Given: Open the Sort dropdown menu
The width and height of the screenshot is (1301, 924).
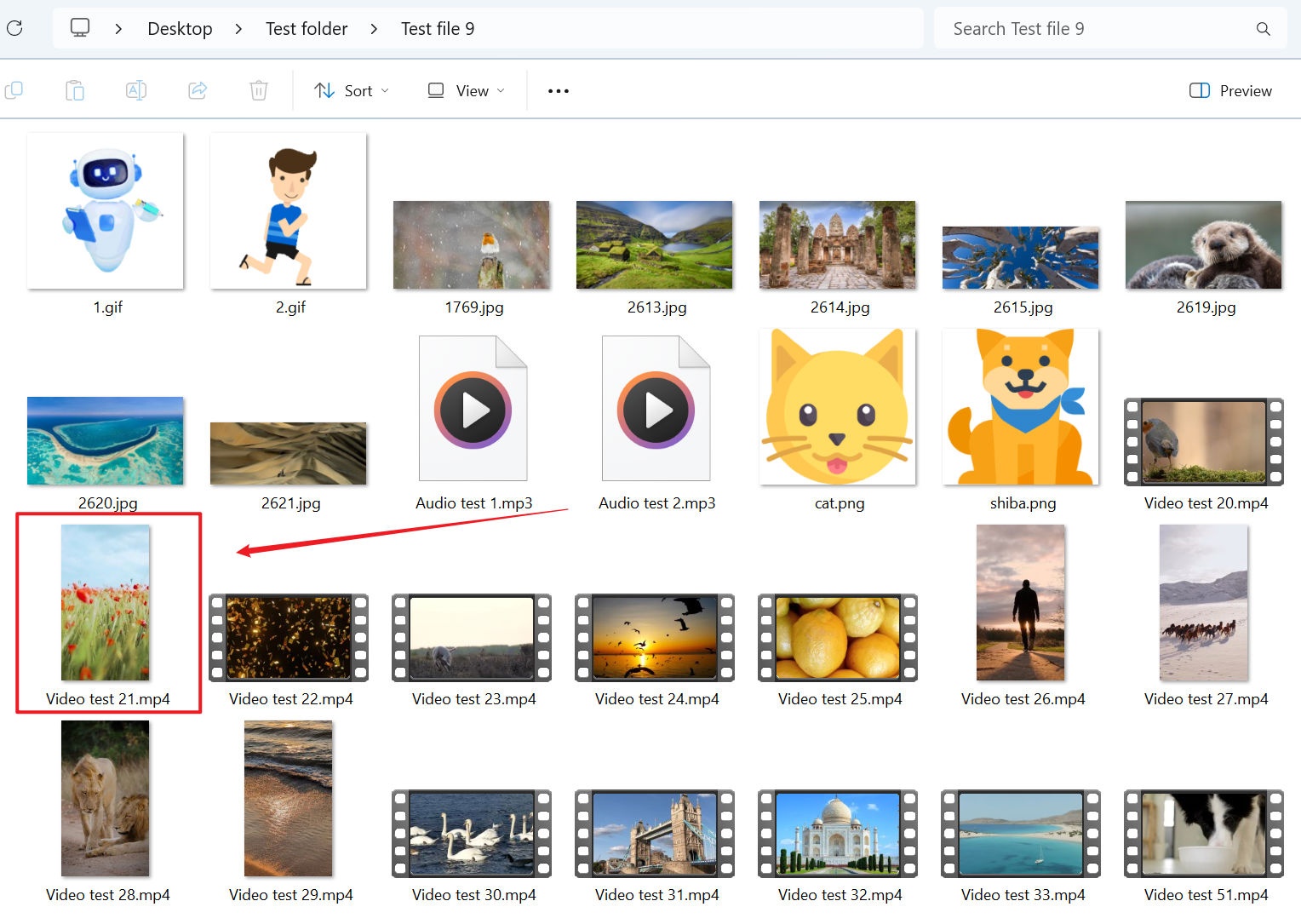Looking at the screenshot, I should pyautogui.click(x=351, y=91).
